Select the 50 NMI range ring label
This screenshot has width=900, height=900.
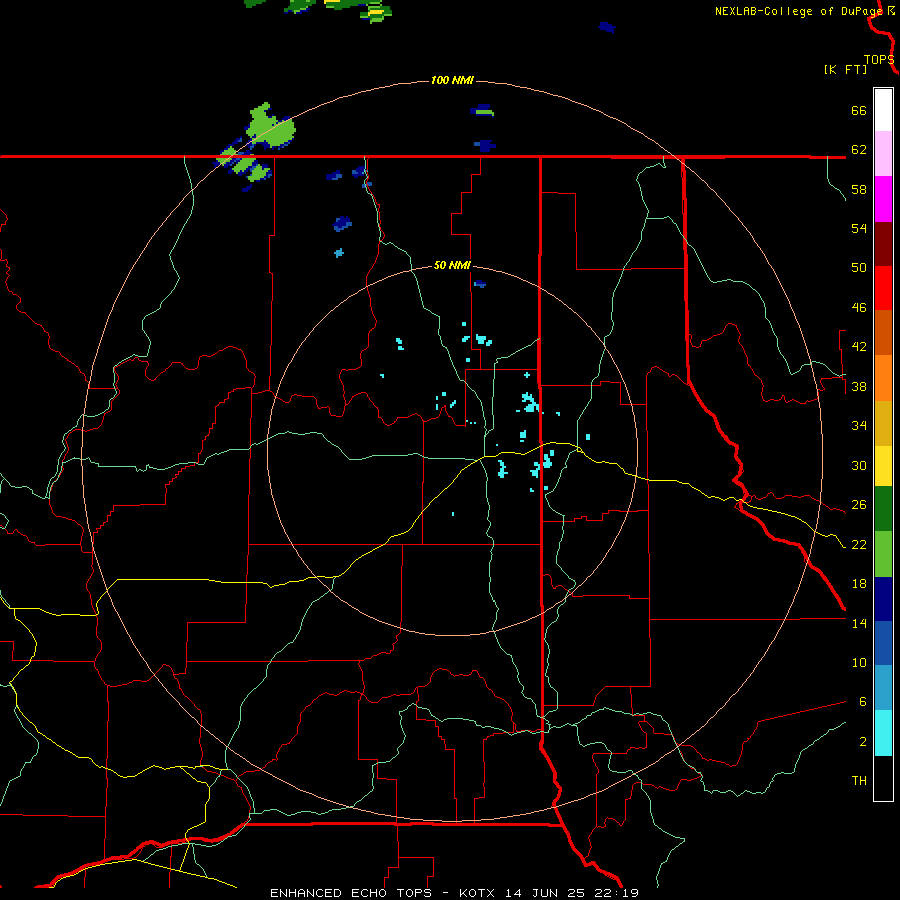[x=452, y=265]
